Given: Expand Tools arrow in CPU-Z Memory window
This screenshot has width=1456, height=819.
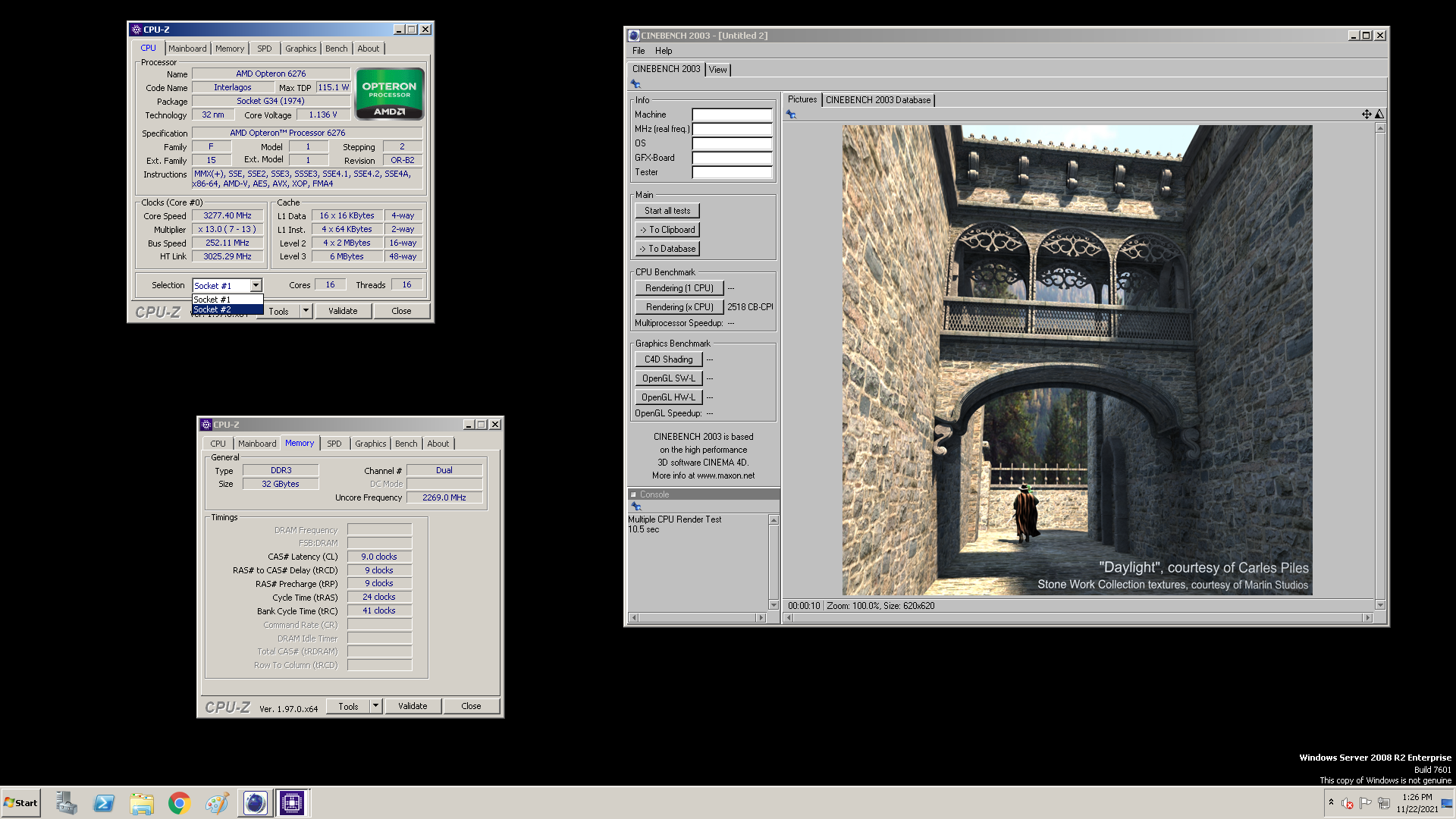Looking at the screenshot, I should tap(375, 706).
